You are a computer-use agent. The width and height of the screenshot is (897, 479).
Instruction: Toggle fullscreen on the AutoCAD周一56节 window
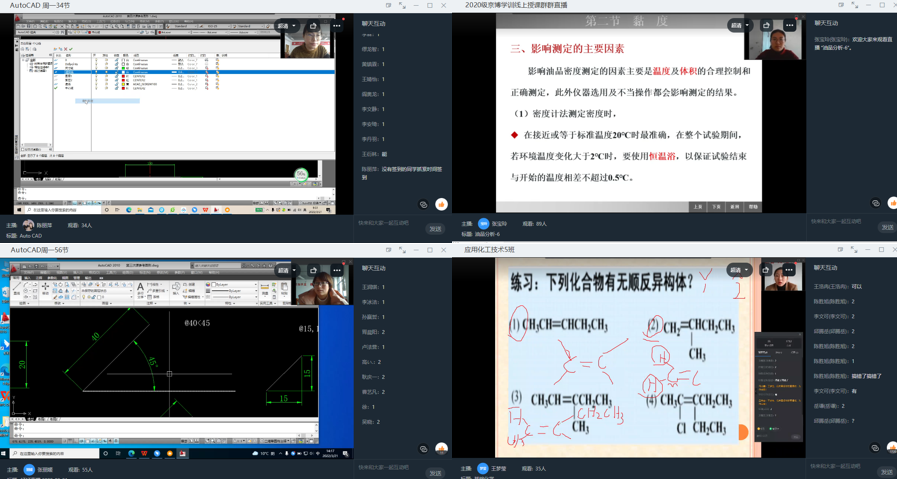[x=402, y=250]
